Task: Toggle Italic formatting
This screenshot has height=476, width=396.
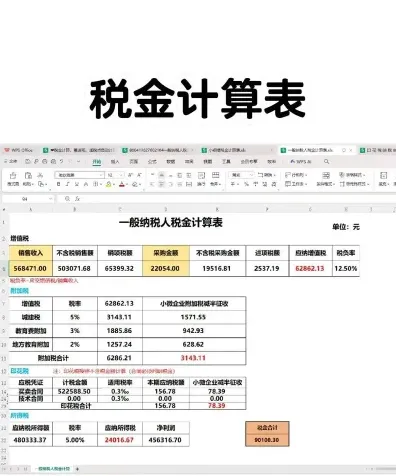Action: 68,184
